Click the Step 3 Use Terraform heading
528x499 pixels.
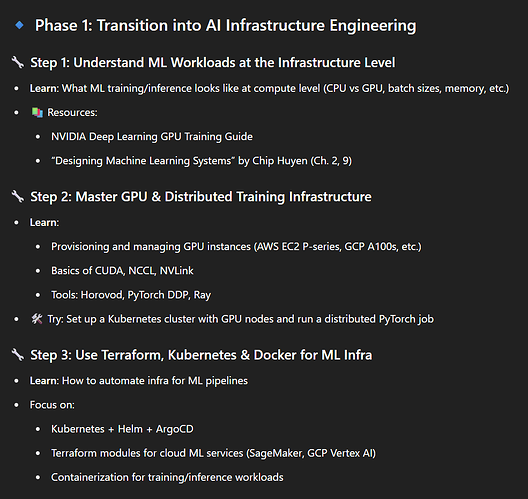201,355
